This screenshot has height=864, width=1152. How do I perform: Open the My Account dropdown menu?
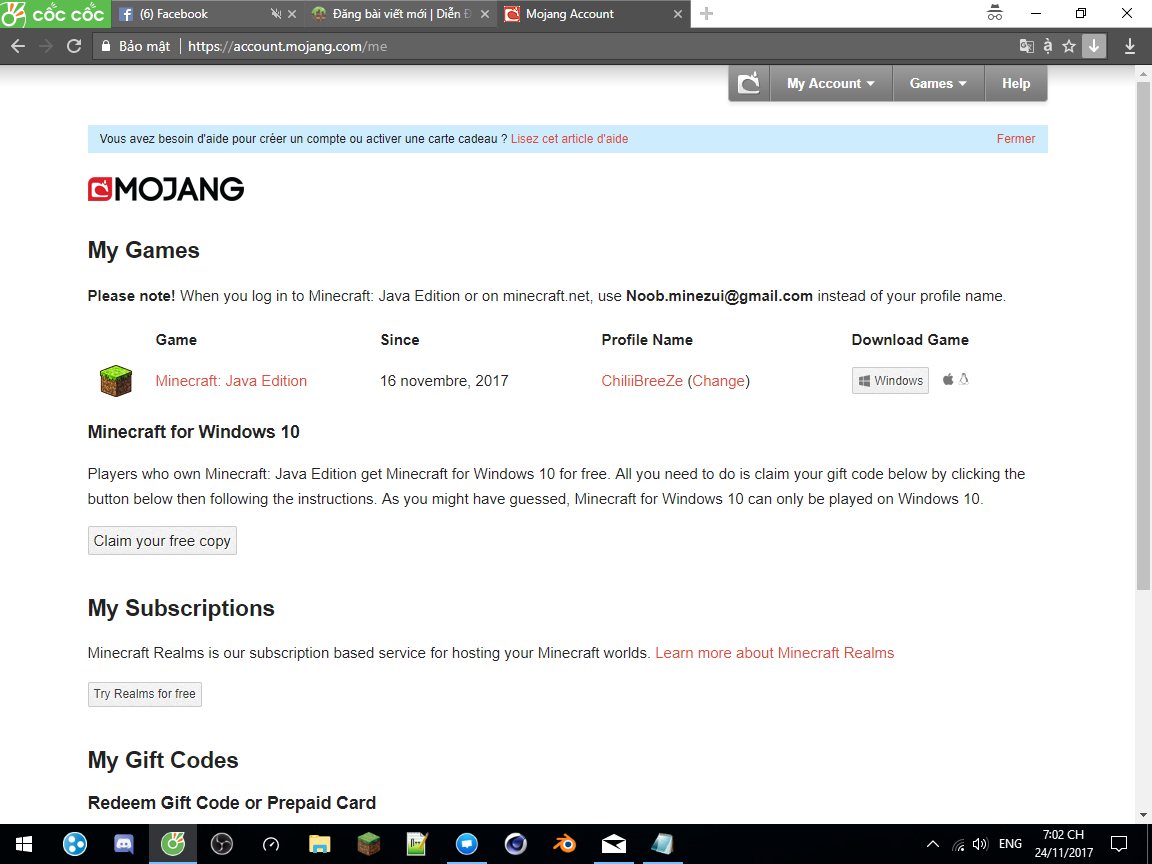pos(831,83)
